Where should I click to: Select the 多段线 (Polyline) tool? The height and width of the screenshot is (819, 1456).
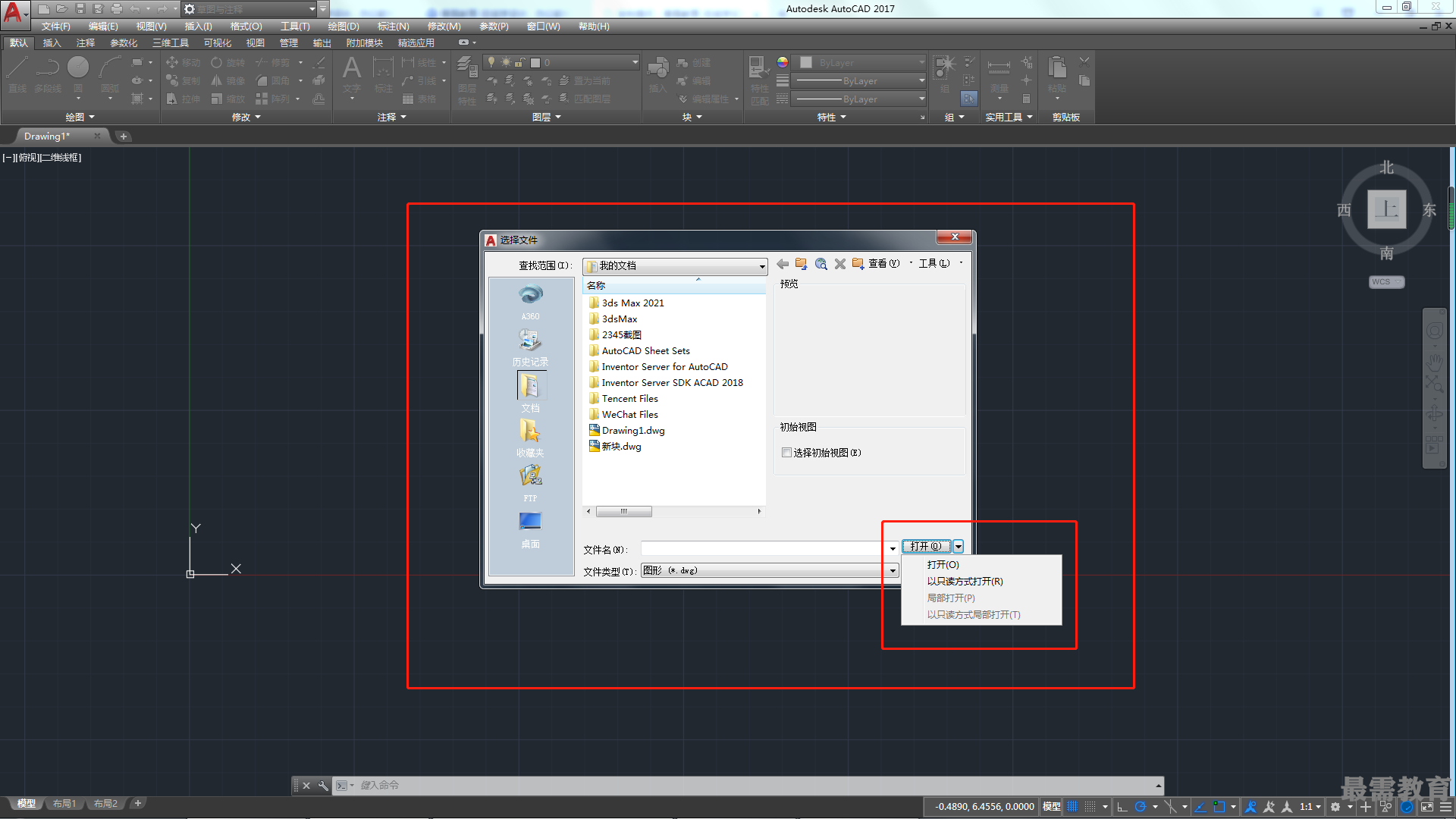pos(48,74)
